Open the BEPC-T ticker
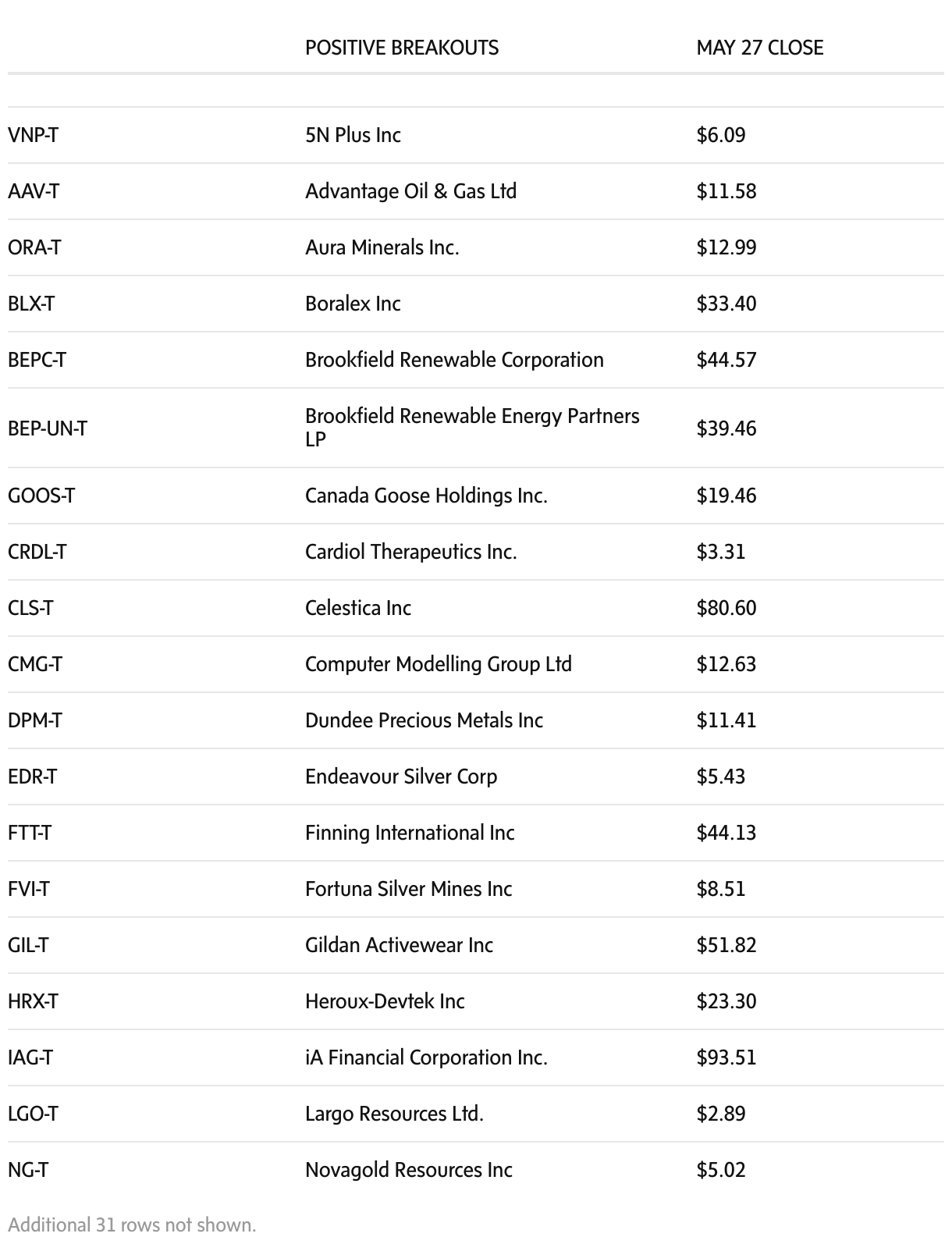Viewport: 952px width, 1244px height. click(37, 360)
